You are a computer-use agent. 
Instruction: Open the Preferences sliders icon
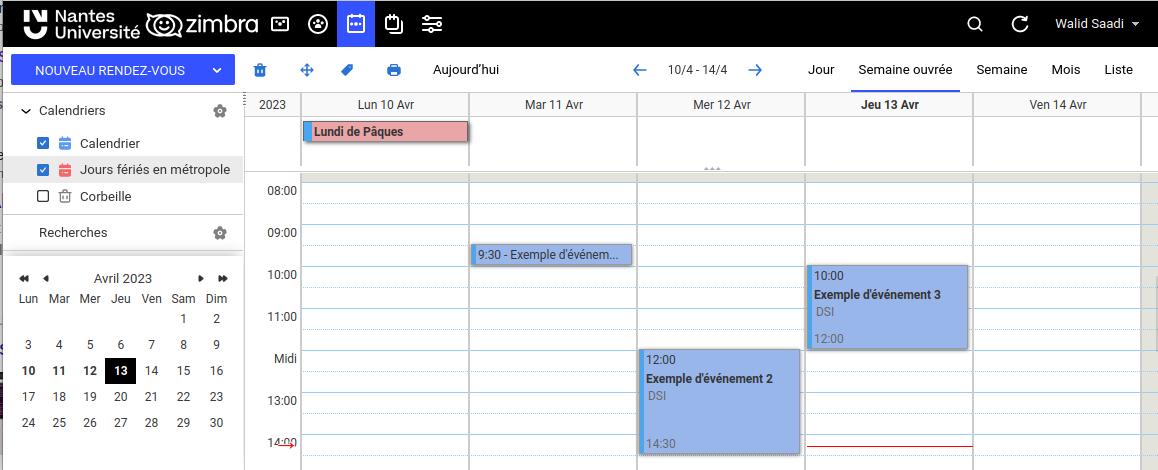pyautogui.click(x=432, y=24)
